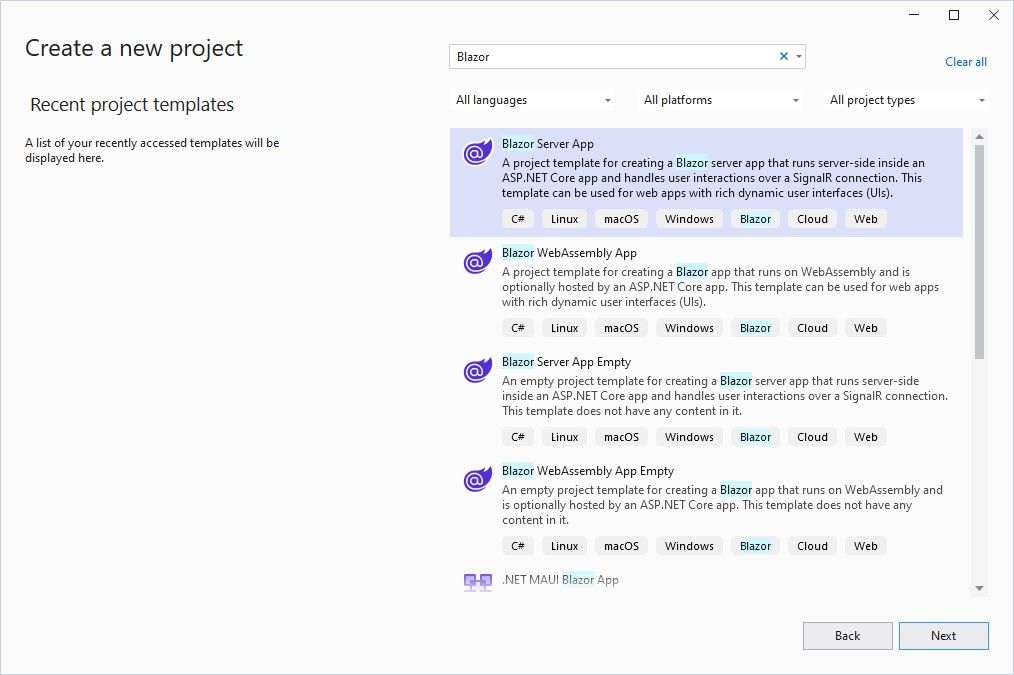This screenshot has height=675, width=1014.
Task: Click the C# tag on Blazor Server App
Action: [517, 218]
